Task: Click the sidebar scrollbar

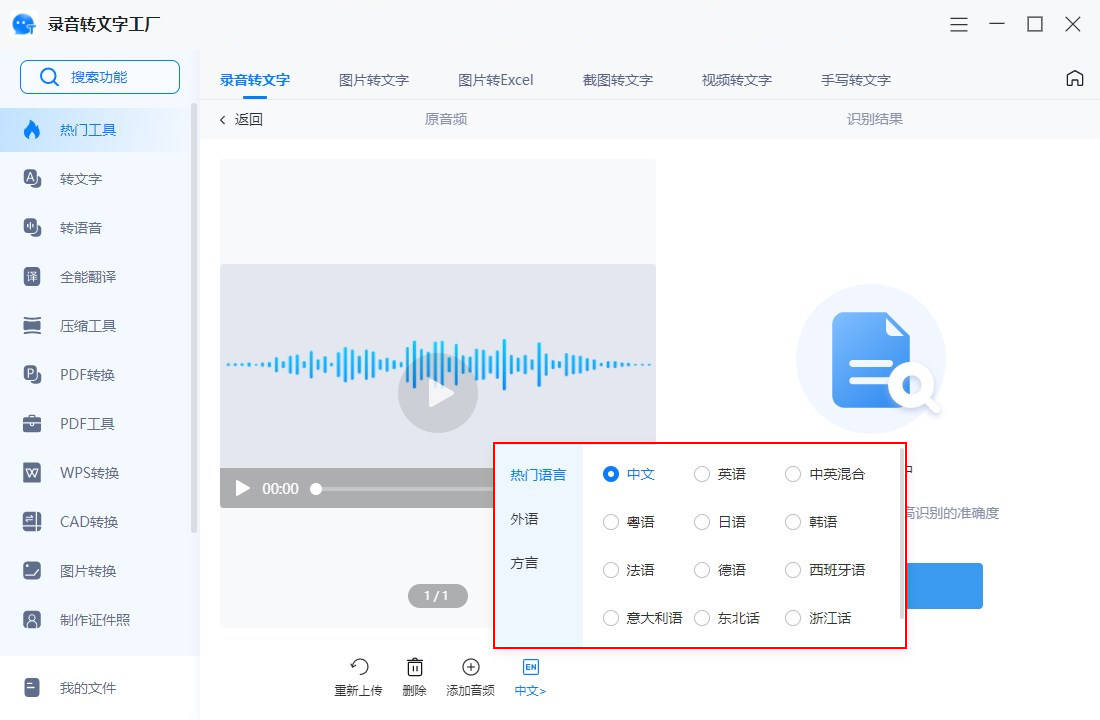Action: coord(194,318)
